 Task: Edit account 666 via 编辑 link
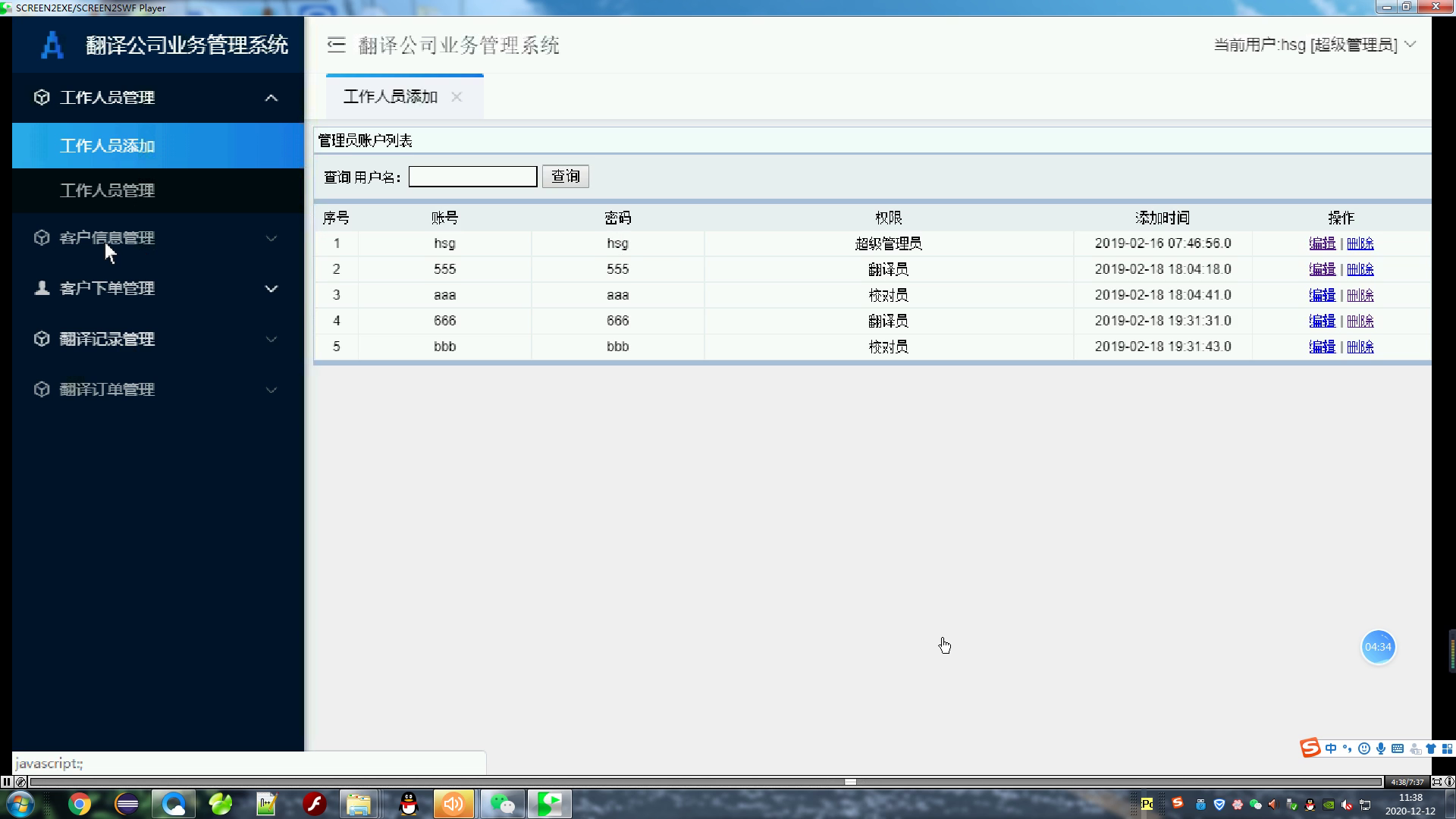tap(1322, 321)
